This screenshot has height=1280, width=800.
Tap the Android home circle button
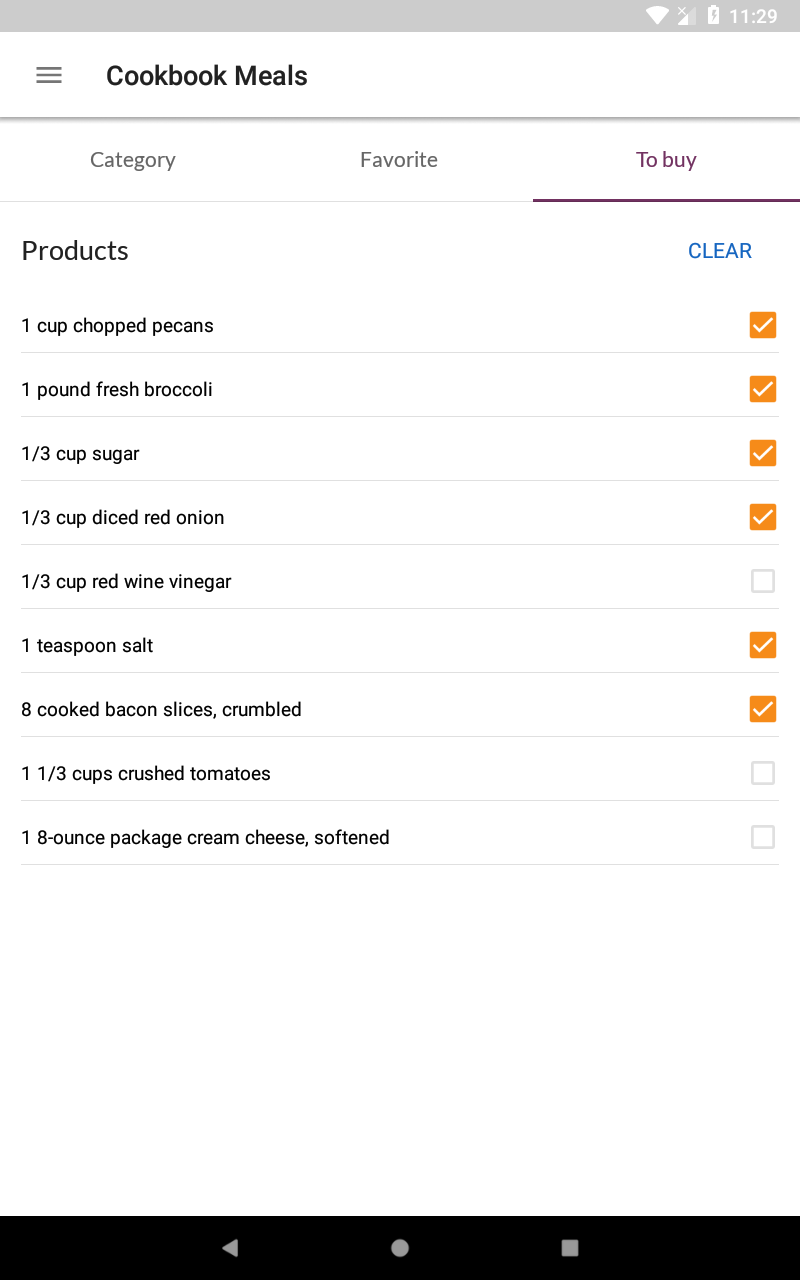click(400, 1247)
